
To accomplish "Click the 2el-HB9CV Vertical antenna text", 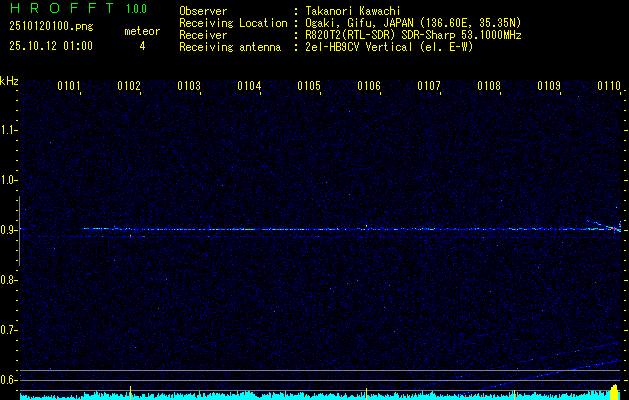I will pyautogui.click(x=389, y=47).
